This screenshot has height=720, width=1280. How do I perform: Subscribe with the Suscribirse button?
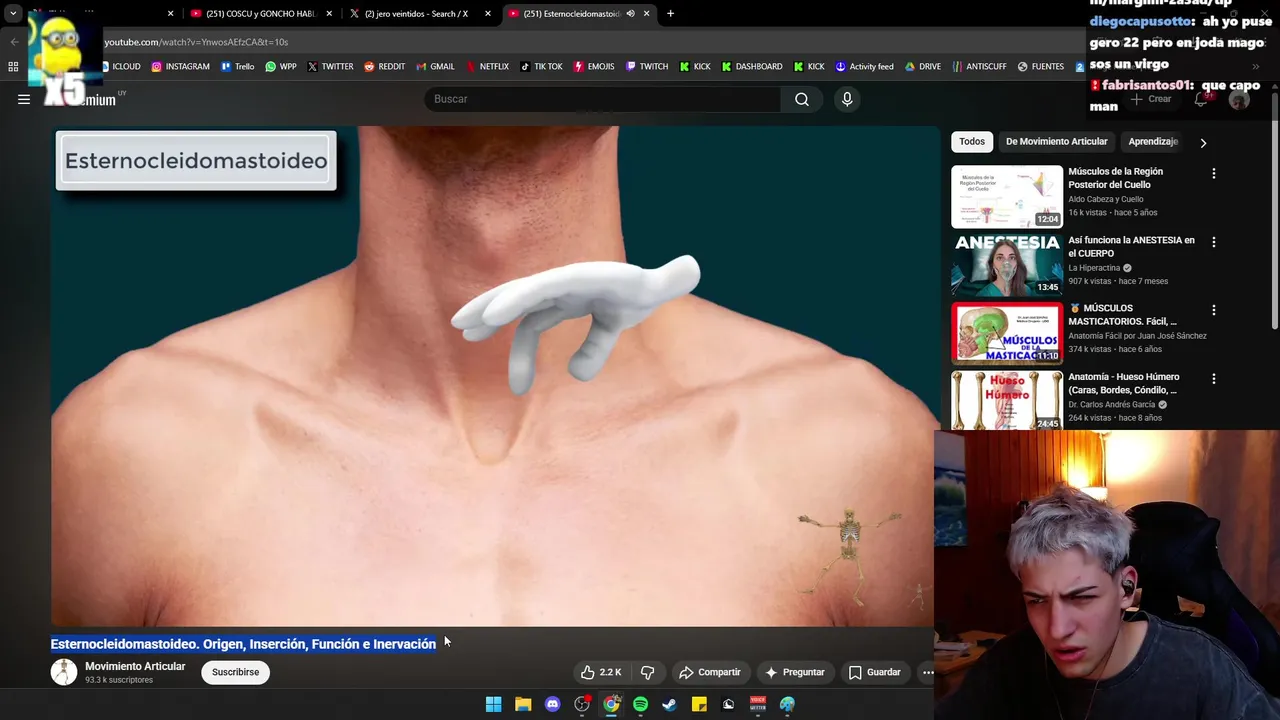(235, 672)
